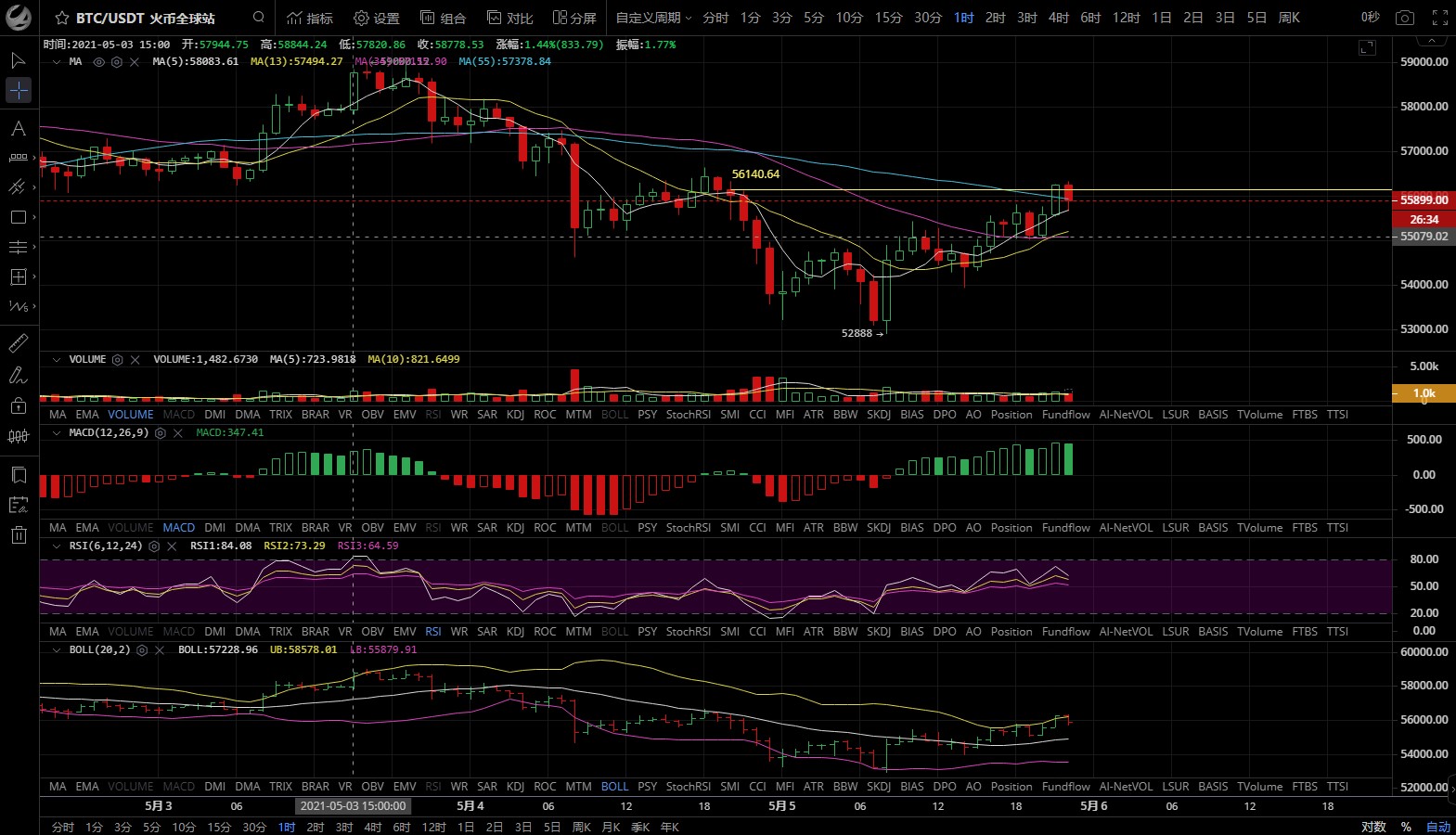This screenshot has width=1456, height=835.
Task: Pick the horizontal parallel lines tool
Action: (18, 247)
